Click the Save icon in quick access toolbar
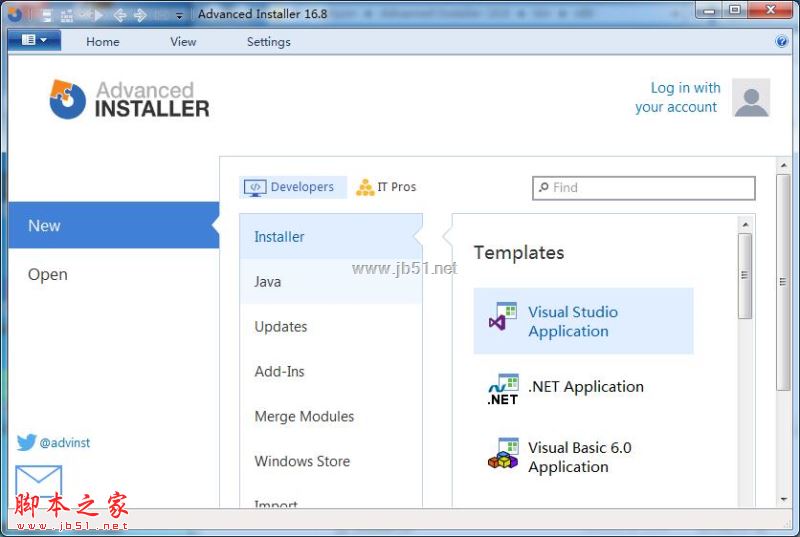This screenshot has width=800, height=537. coord(46,15)
